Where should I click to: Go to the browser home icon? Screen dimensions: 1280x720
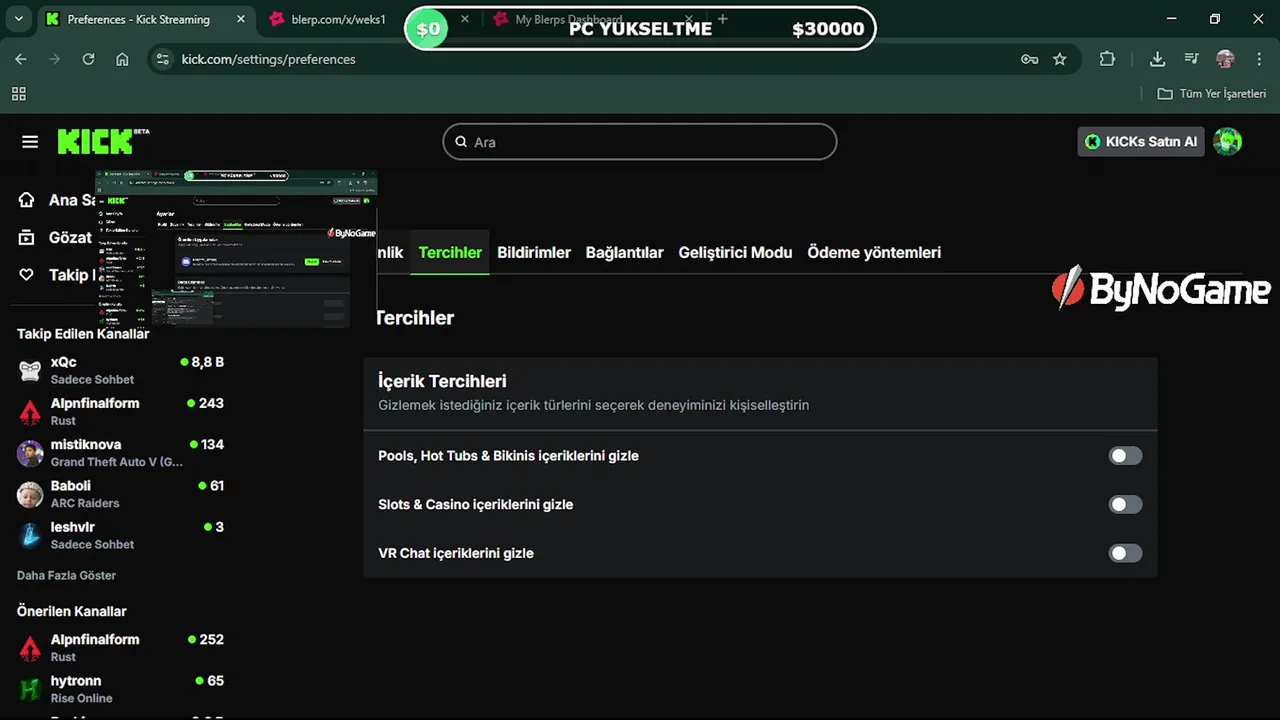[x=122, y=59]
